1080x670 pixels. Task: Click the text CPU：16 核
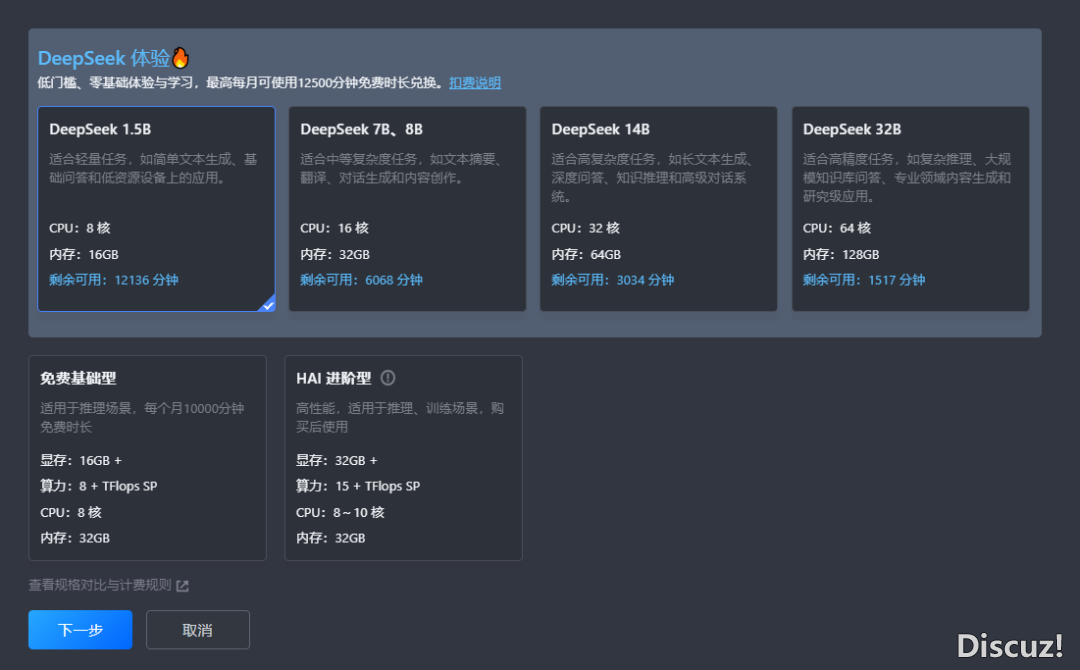point(335,228)
